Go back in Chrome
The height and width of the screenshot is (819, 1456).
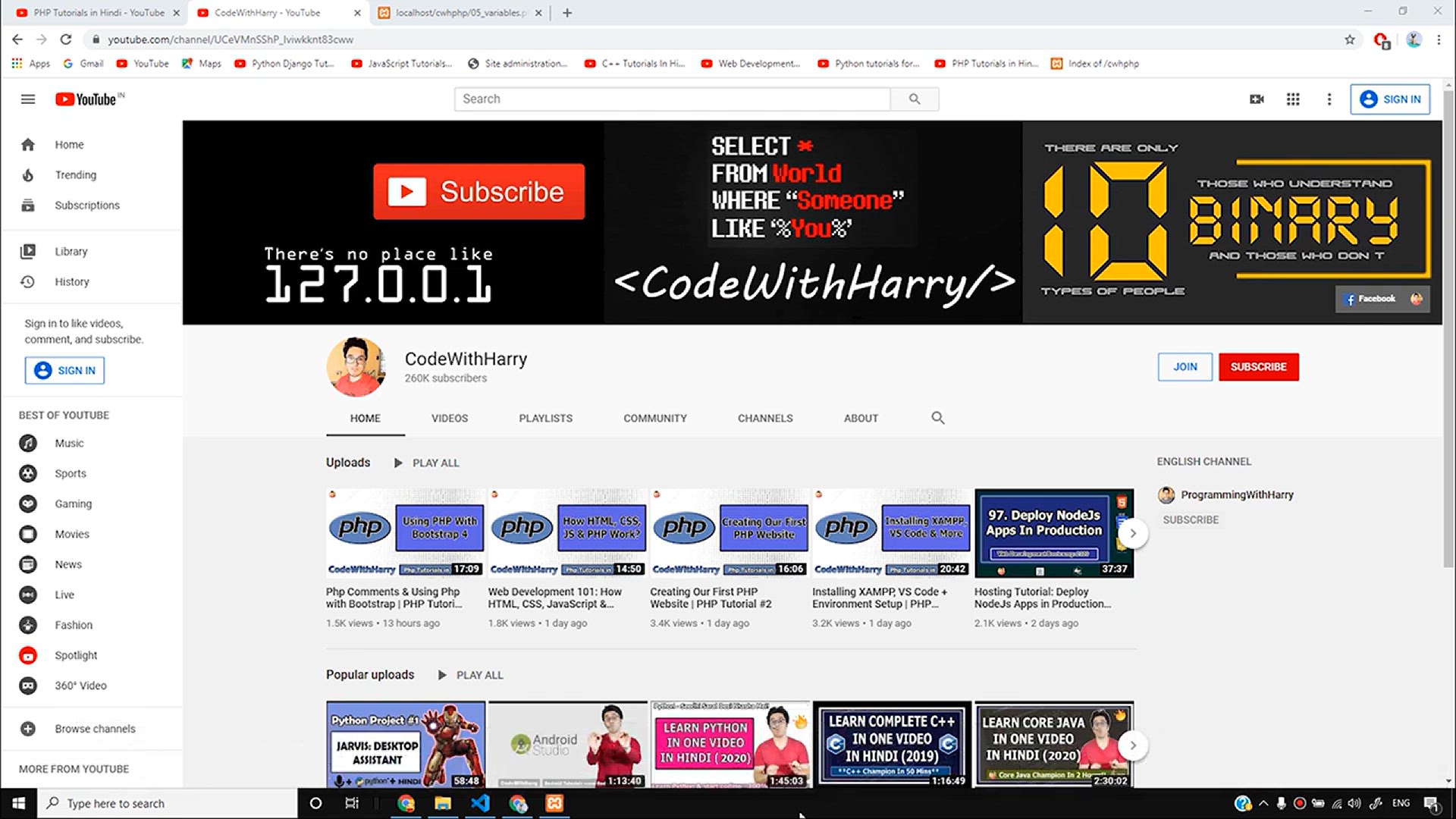click(x=17, y=39)
